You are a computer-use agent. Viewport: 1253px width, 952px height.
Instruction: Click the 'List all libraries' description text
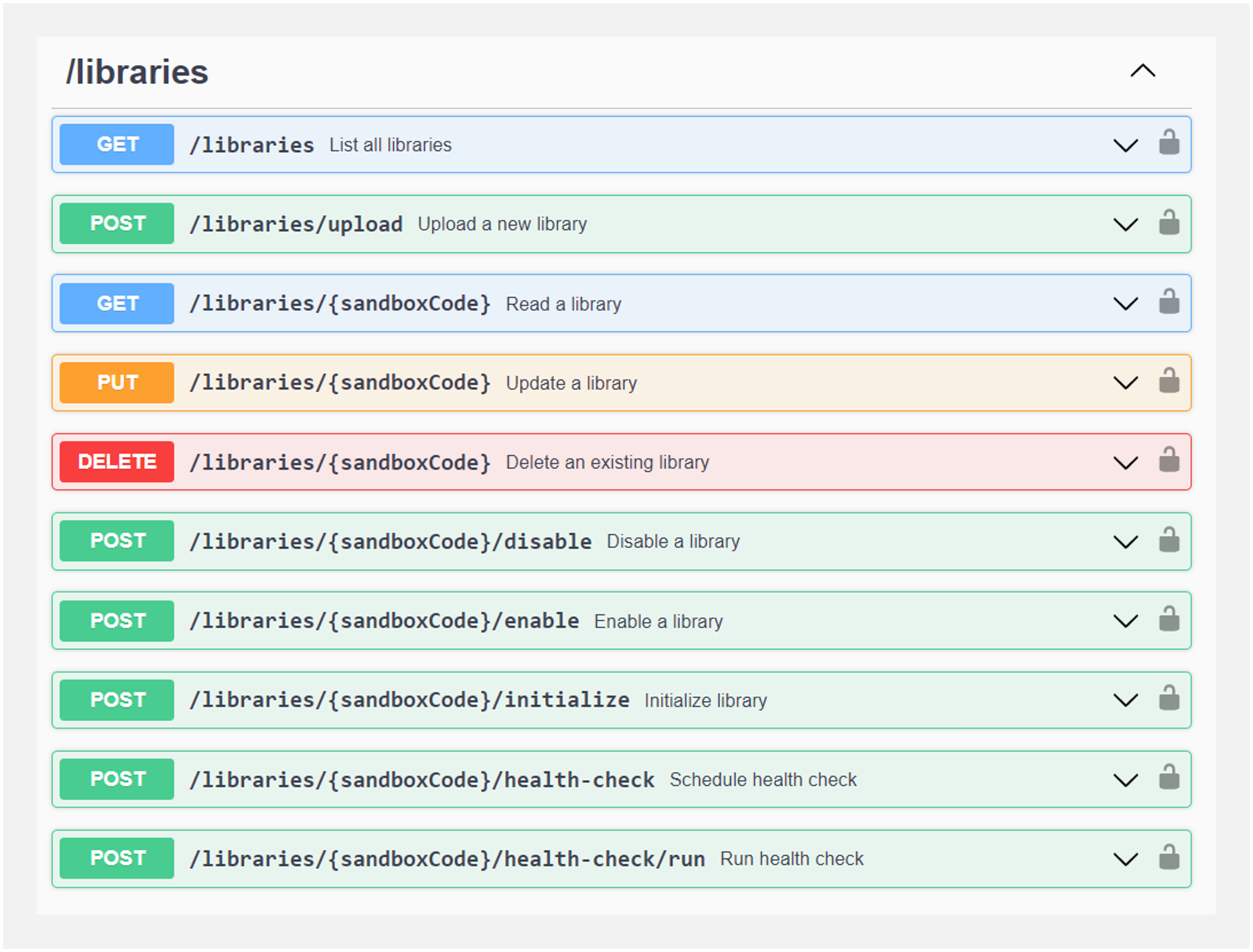tap(390, 145)
